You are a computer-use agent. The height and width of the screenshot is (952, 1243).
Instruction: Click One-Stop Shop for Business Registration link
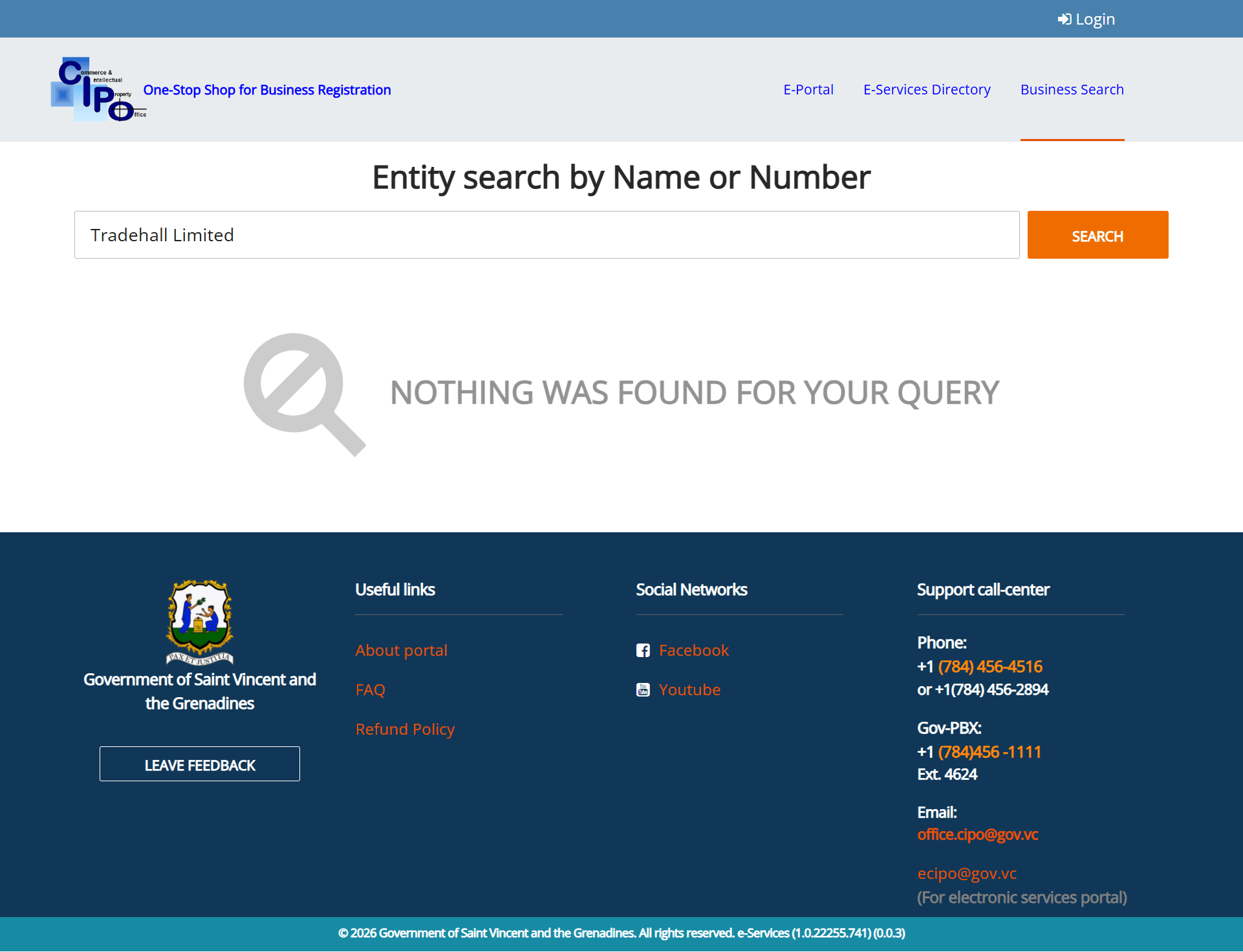coord(267,90)
